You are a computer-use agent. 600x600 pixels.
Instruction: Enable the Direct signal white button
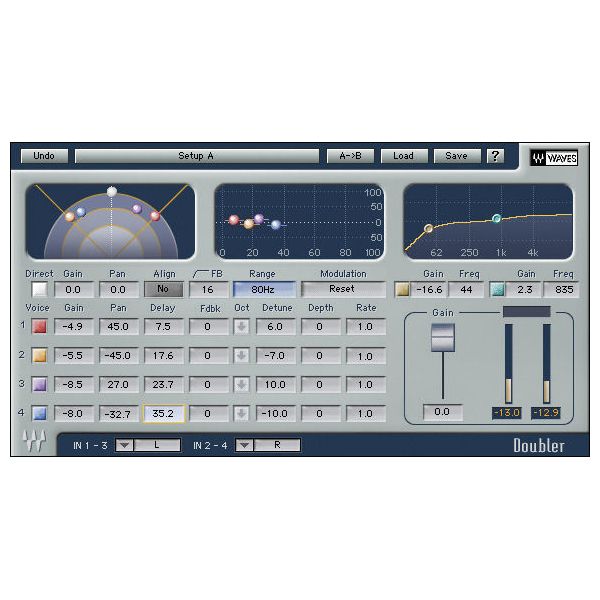39,289
